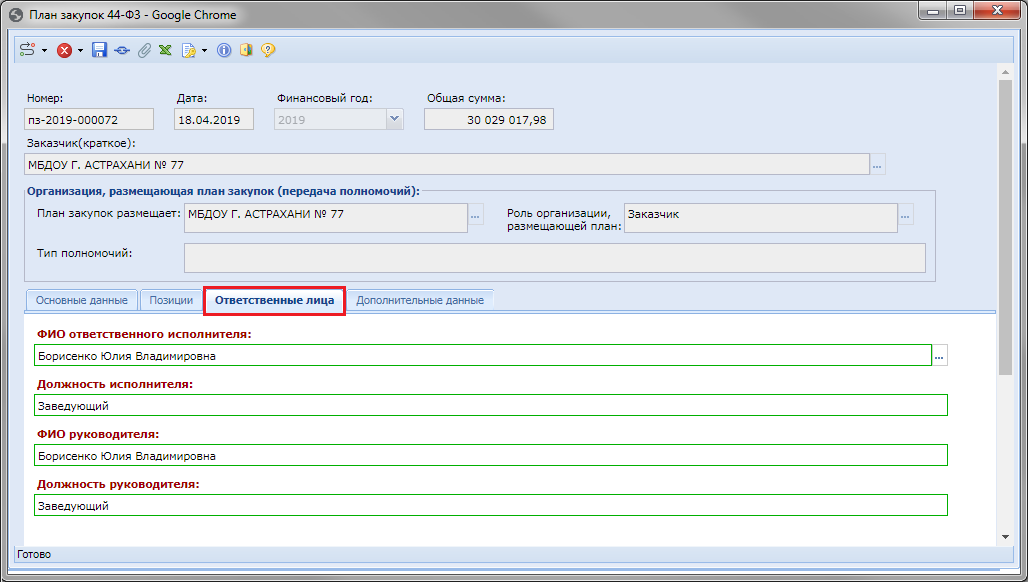Viewport: 1028px width, 582px height.
Task: Click the Должность исполнителя input field
Action: 490,405
